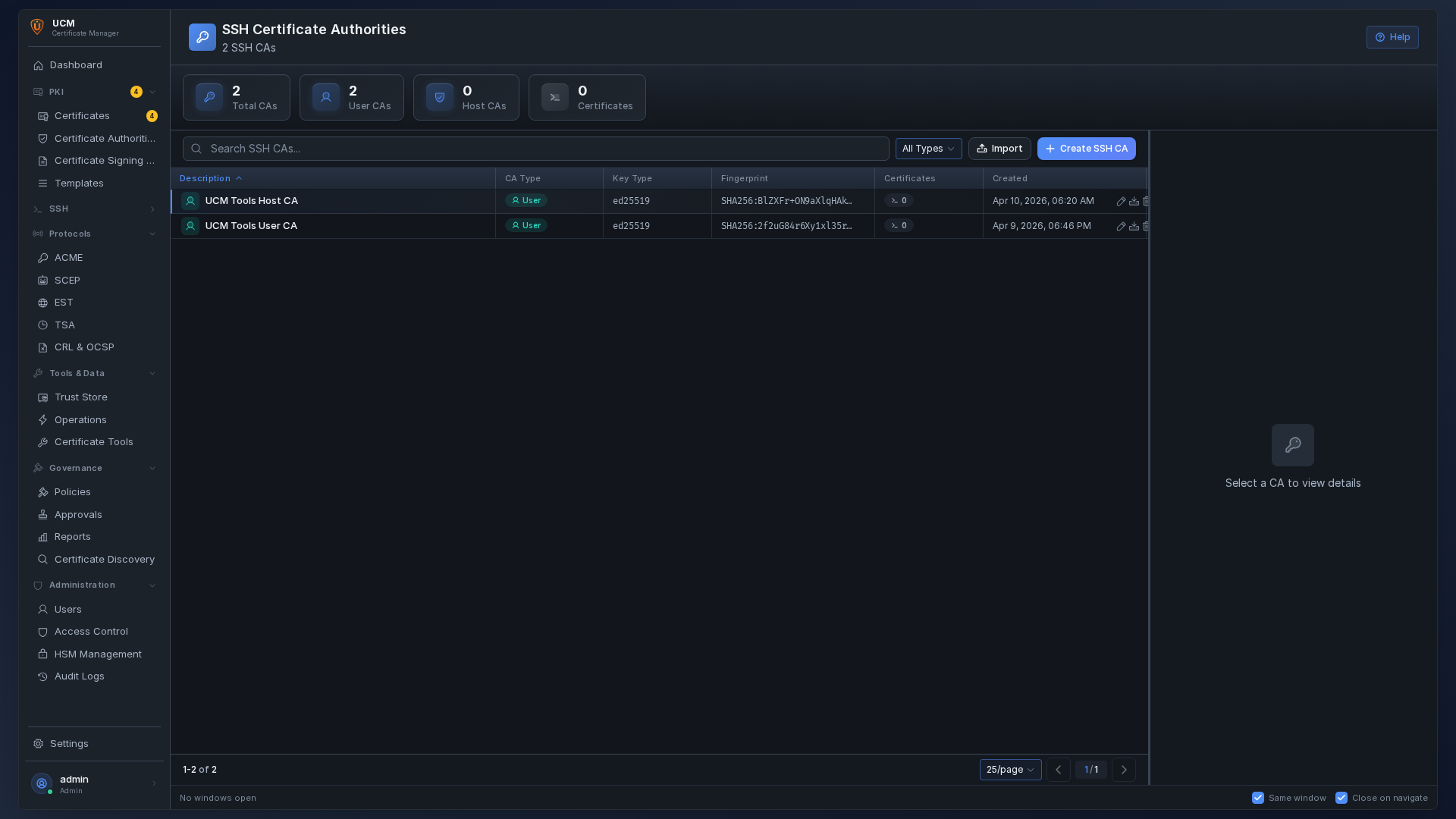The width and height of the screenshot is (1456, 819).
Task: Select SCEP in the sidebar
Action: coord(67,280)
